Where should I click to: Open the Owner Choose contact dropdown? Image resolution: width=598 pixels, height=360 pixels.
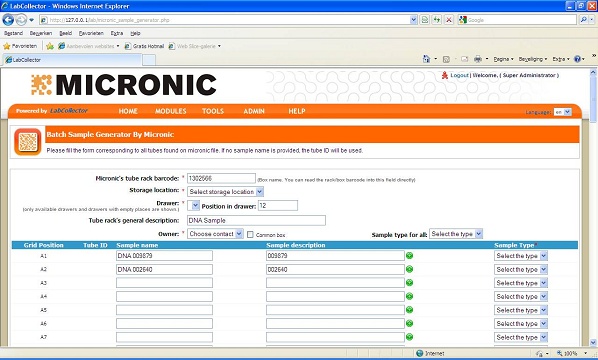[x=215, y=234]
